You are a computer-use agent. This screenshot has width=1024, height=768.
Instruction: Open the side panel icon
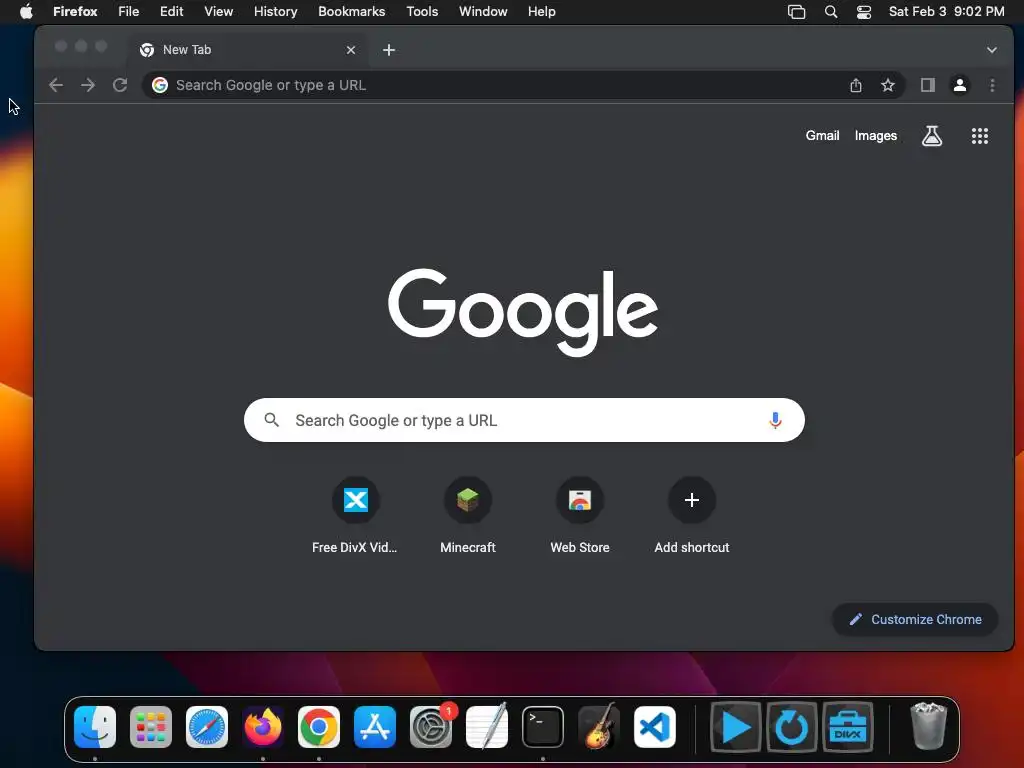927,85
